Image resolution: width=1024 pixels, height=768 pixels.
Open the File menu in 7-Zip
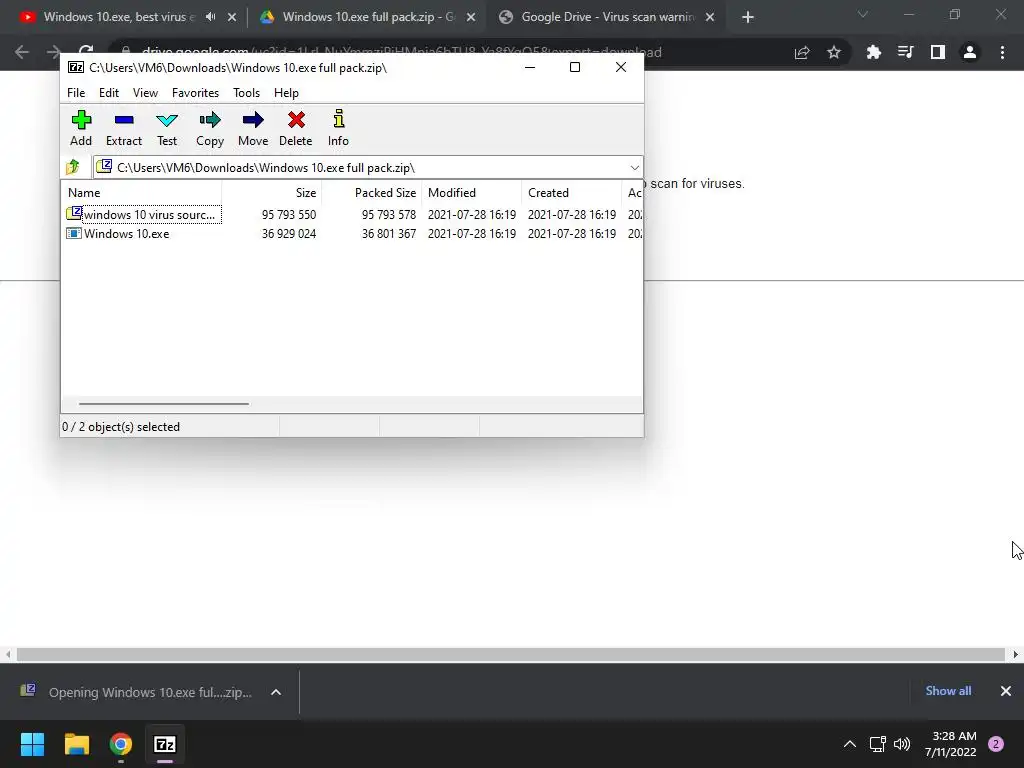tap(76, 93)
